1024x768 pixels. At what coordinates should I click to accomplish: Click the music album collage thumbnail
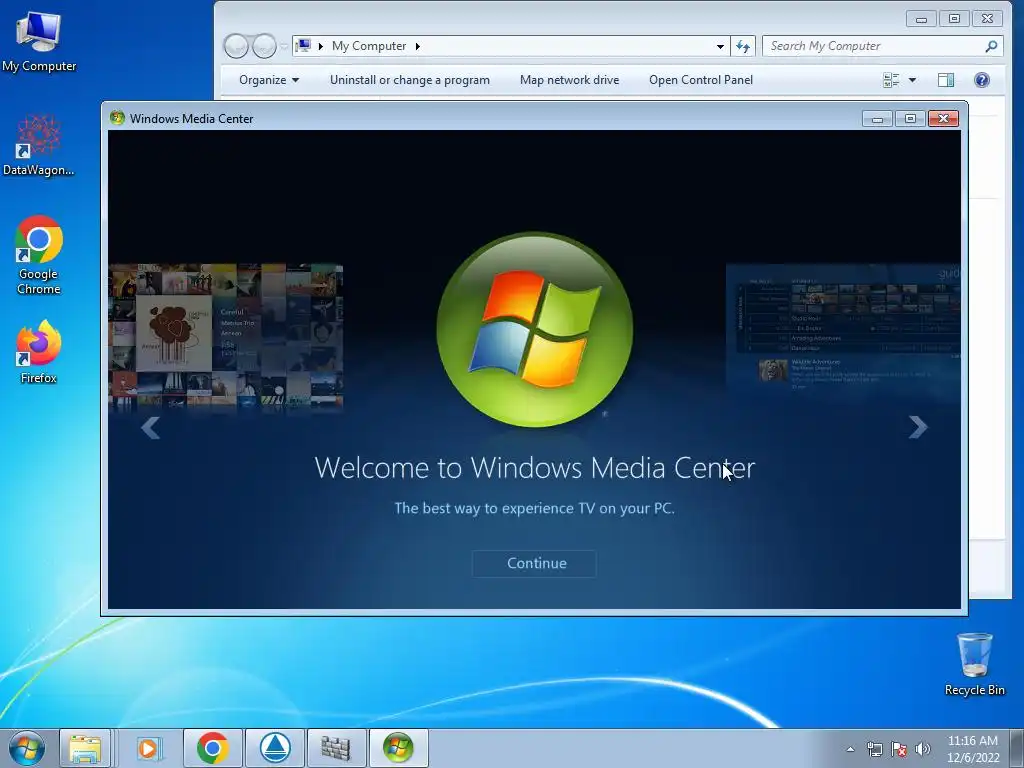[225, 337]
